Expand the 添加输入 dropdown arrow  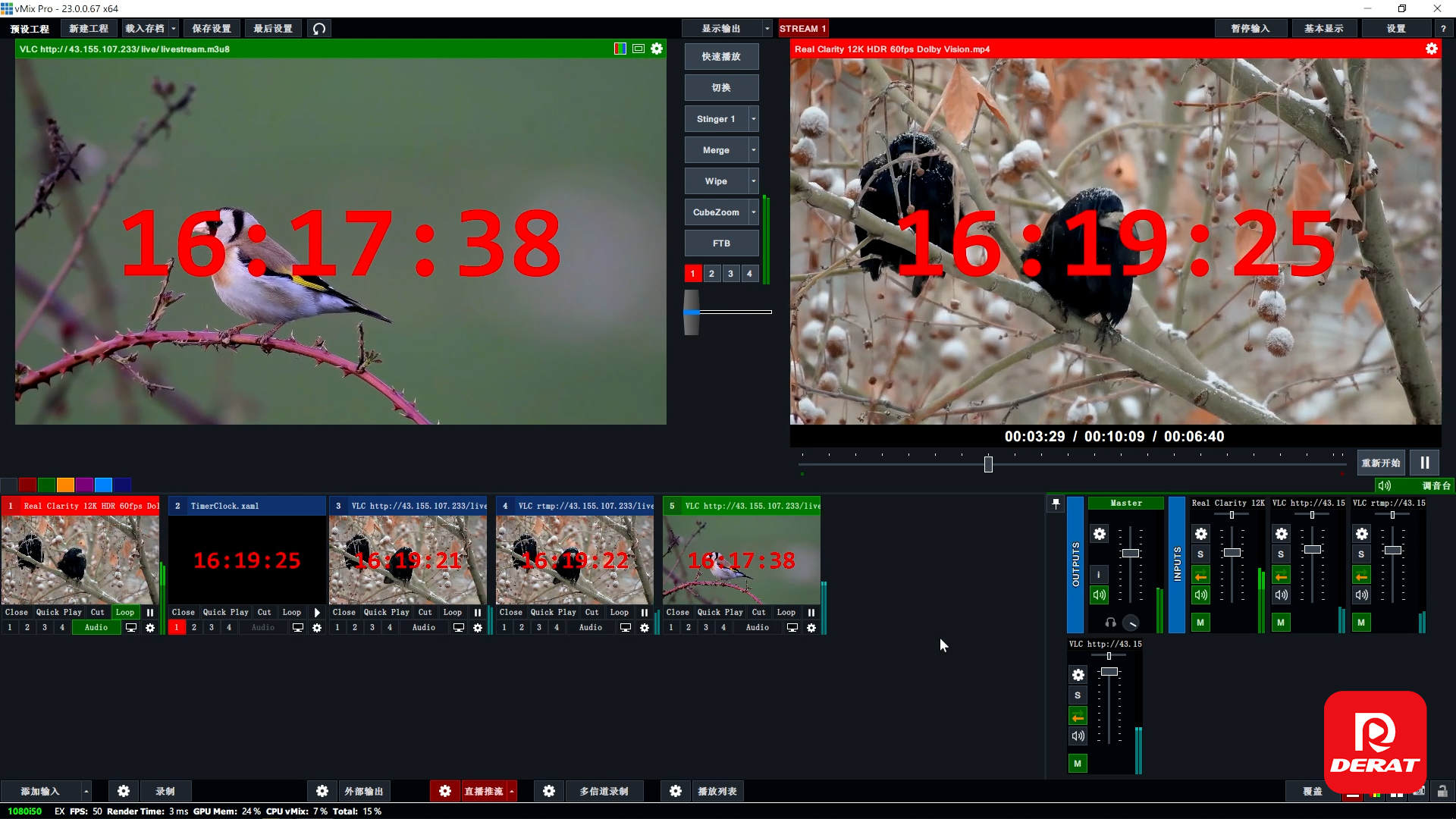pos(86,791)
